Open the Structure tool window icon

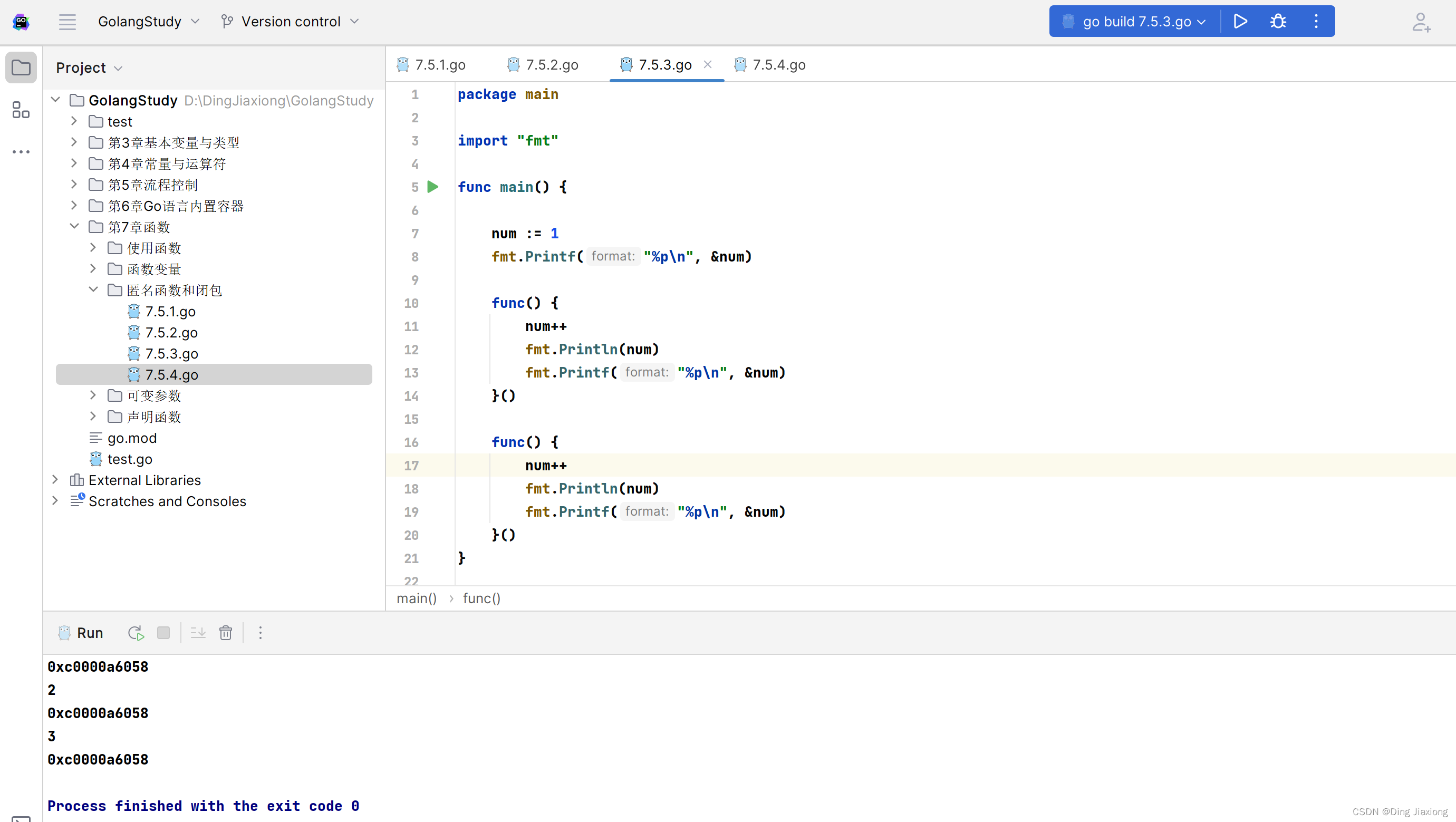point(21,110)
